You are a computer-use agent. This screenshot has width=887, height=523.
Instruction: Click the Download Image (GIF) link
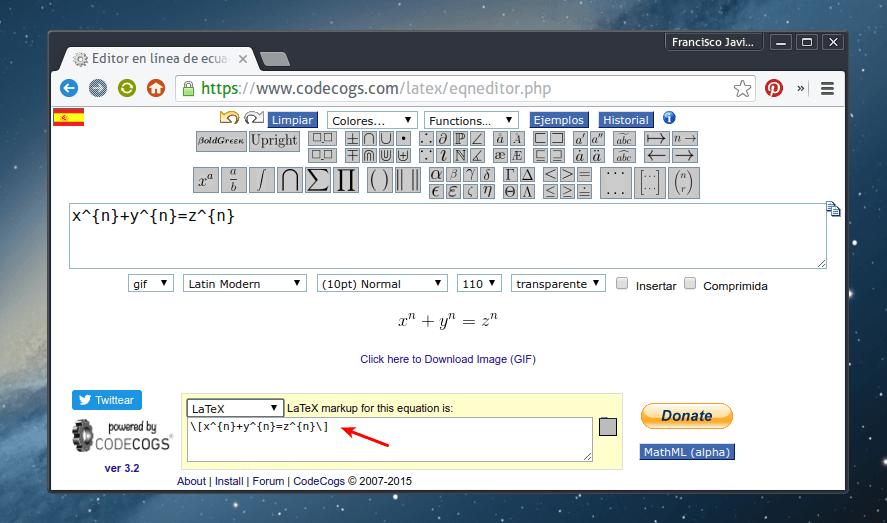pos(448,359)
